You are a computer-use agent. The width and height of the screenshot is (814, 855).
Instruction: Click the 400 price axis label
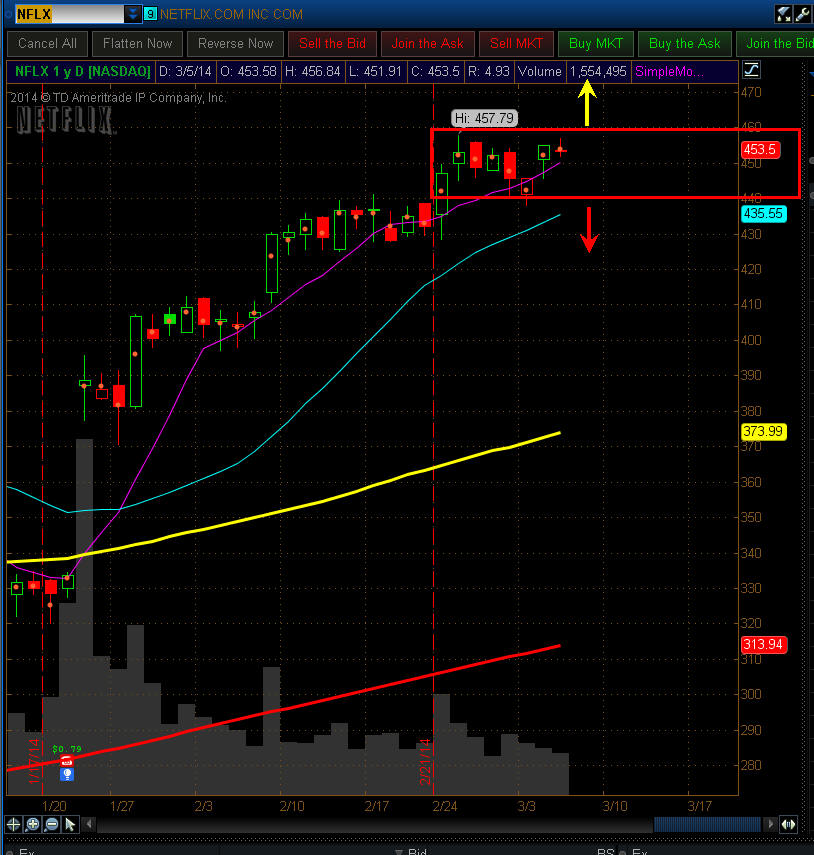(x=751, y=340)
